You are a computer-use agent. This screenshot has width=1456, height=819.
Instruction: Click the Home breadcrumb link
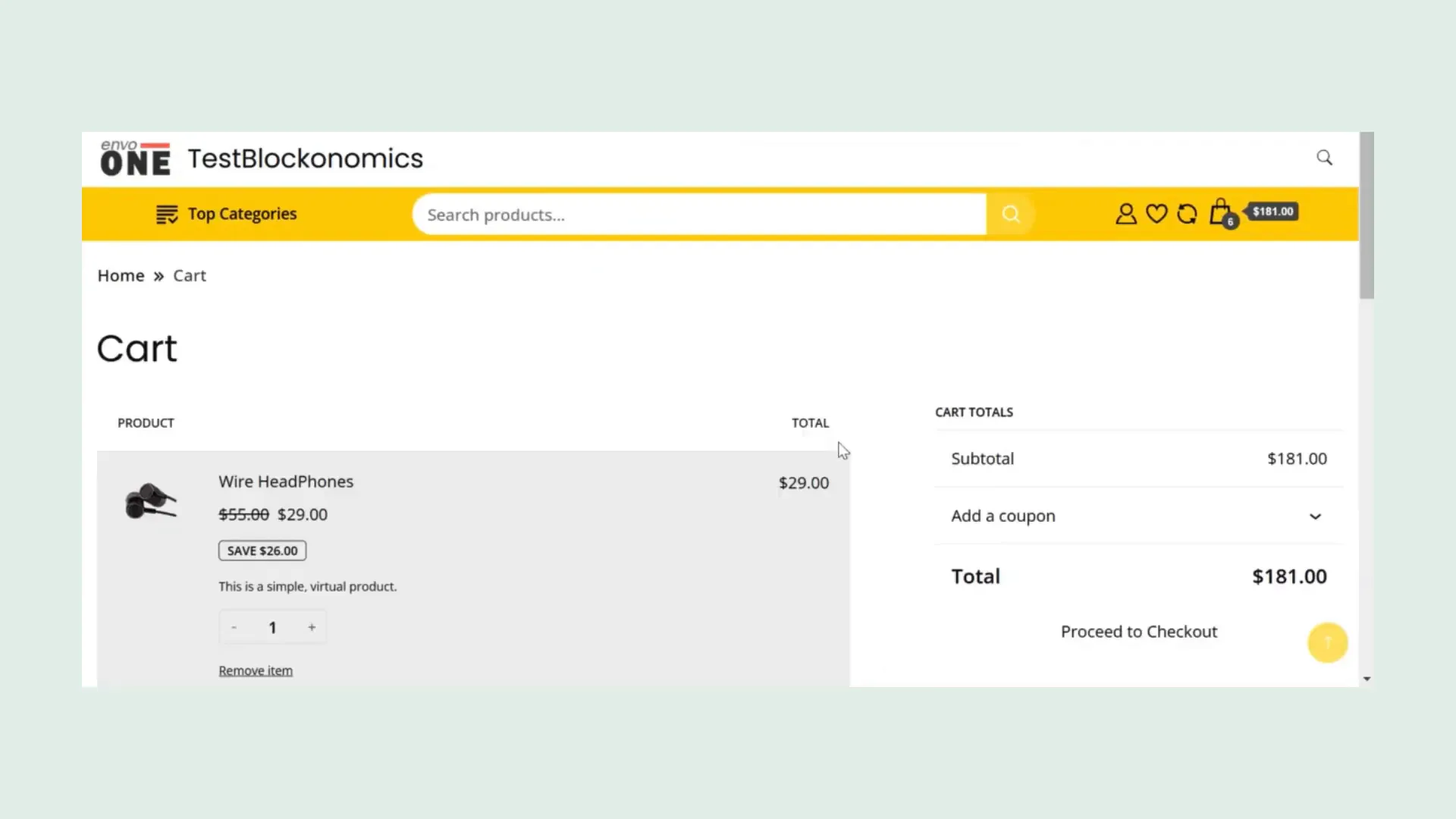pyautogui.click(x=120, y=275)
